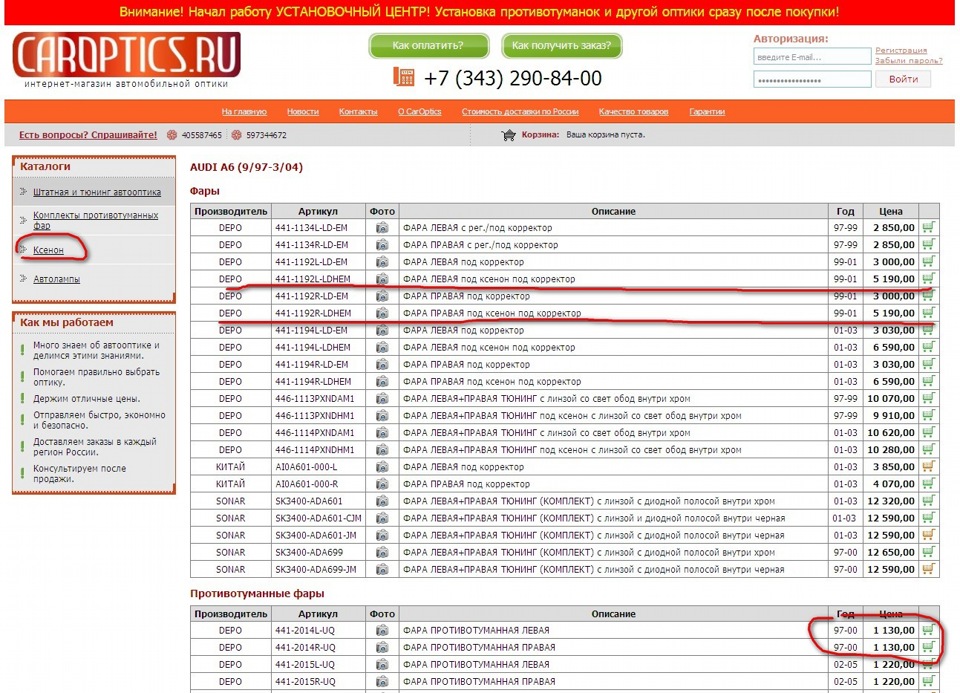Viewport: 960px width, 693px height.
Task: Open Контакты menu item
Action: [358, 111]
